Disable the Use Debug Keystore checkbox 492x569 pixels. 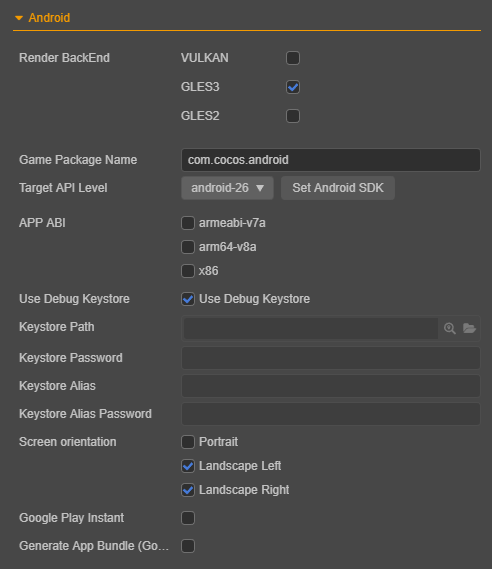pos(188,299)
